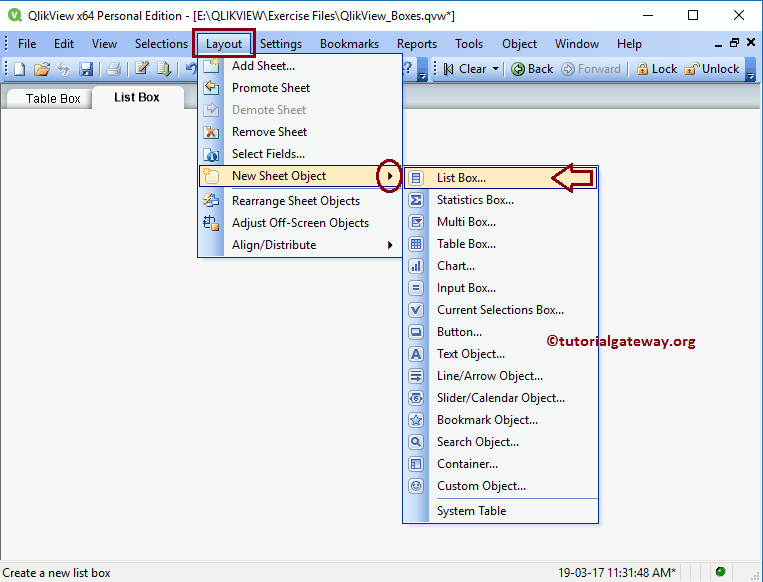Click the Multi Box icon

pyautogui.click(x=416, y=222)
